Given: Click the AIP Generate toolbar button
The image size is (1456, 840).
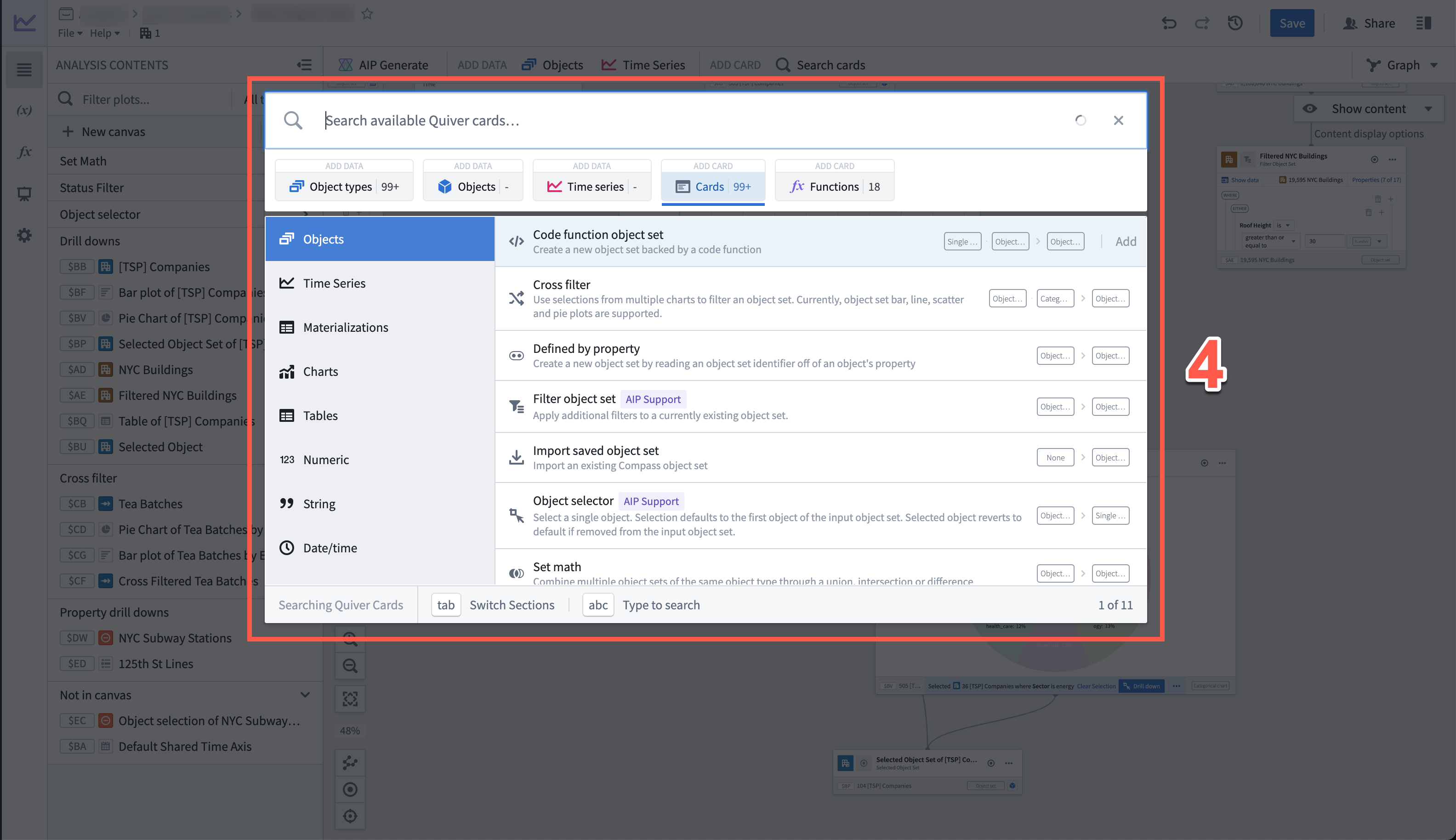Looking at the screenshot, I should point(384,65).
